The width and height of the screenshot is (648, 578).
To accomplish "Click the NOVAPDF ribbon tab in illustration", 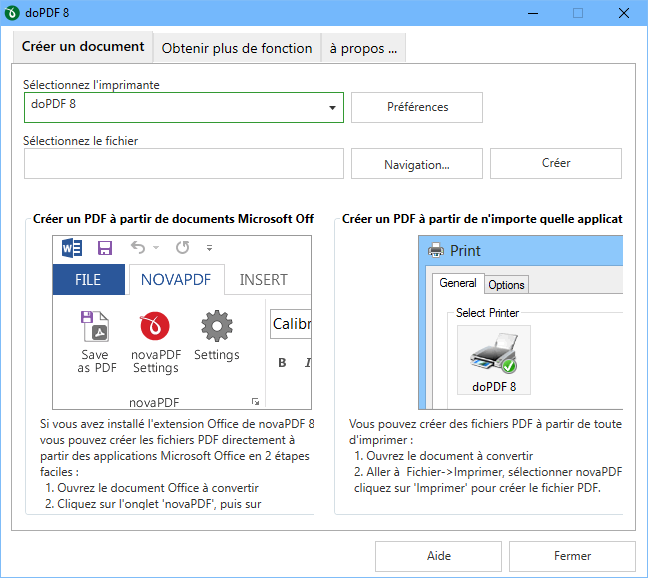I will pos(176,280).
